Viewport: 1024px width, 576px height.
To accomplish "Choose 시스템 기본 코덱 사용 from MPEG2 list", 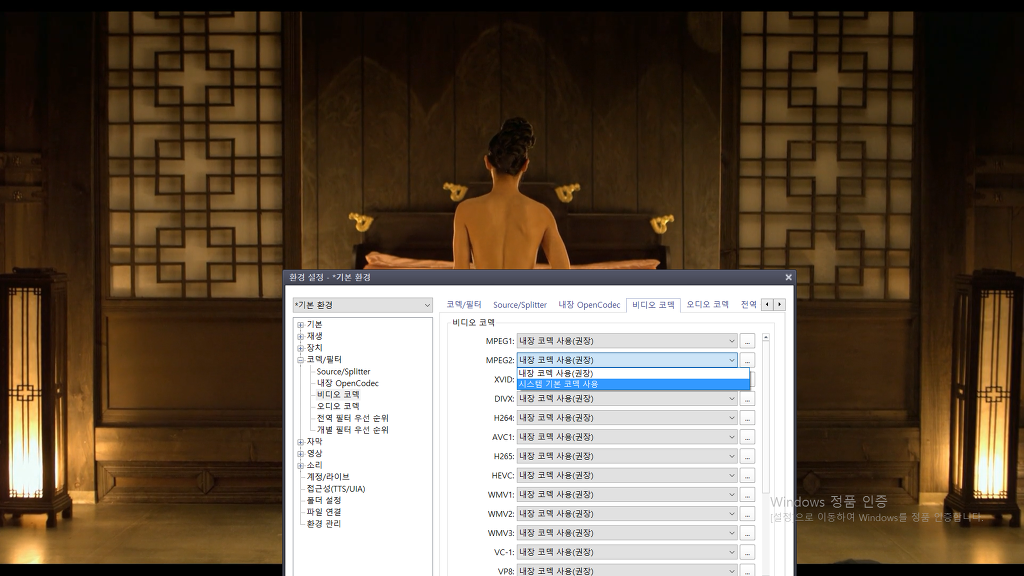I will [x=633, y=384].
